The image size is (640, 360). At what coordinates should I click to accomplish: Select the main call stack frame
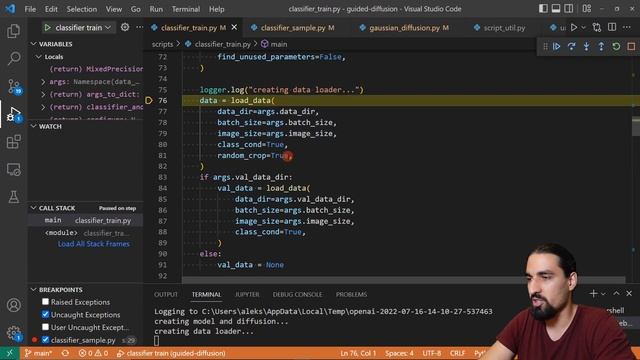click(x=85, y=220)
